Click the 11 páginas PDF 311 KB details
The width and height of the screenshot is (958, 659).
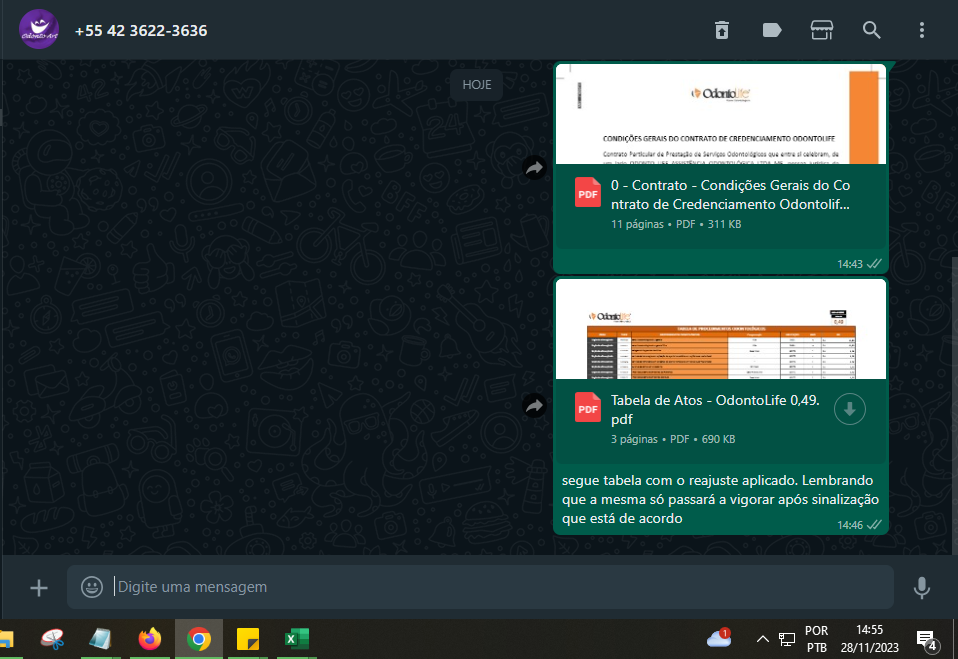pyautogui.click(x=676, y=224)
